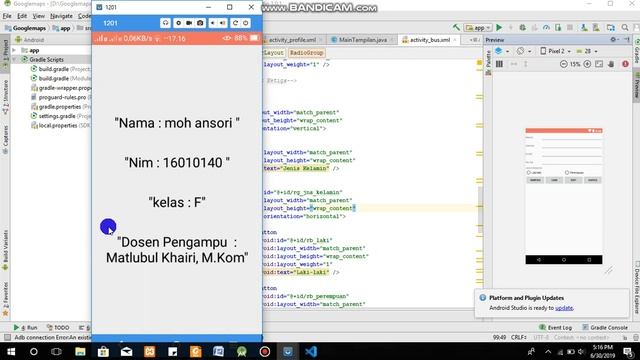Click the Windows Start button
This screenshot has width=640, height=360.
click(x=11, y=351)
